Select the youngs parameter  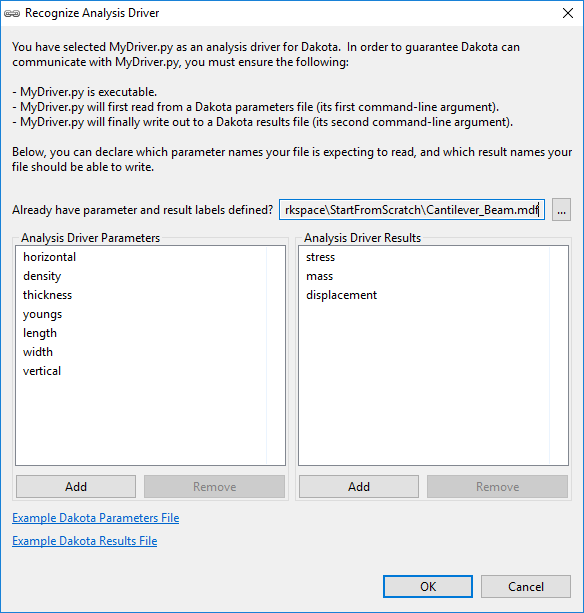pyautogui.click(x=42, y=314)
